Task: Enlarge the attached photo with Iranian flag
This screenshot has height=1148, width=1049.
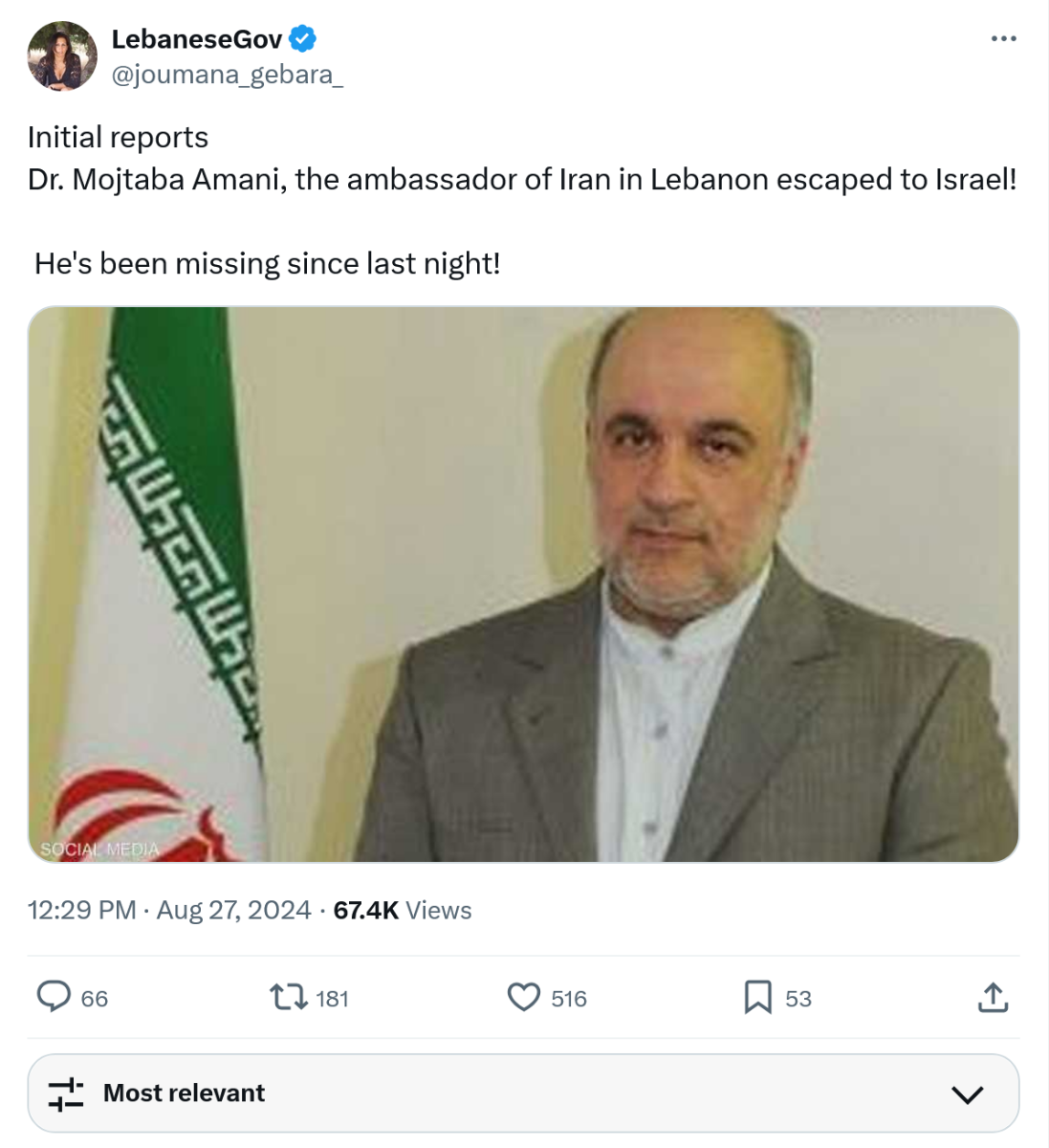Action: 523,584
